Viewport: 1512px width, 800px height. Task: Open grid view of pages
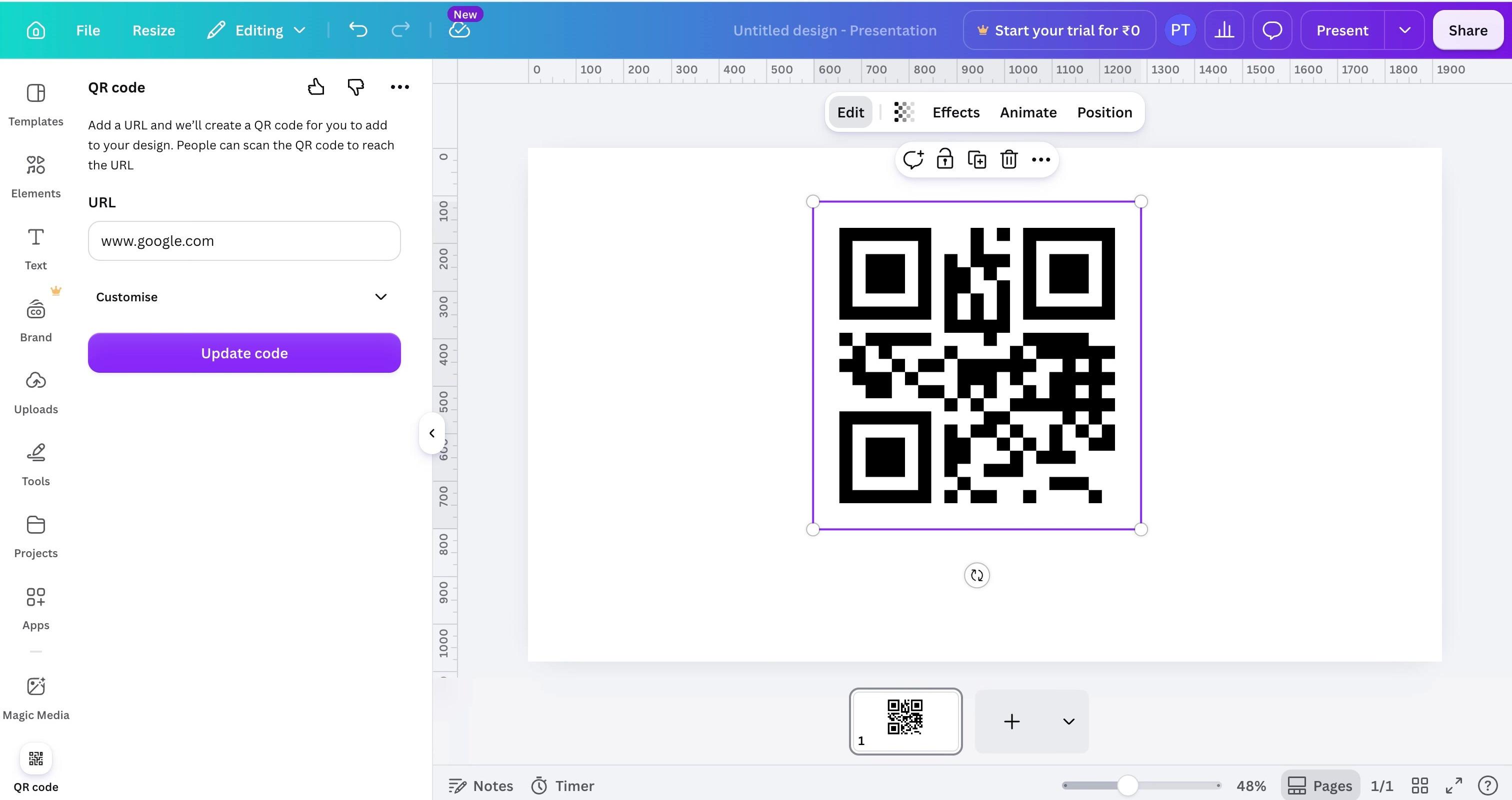click(x=1419, y=786)
